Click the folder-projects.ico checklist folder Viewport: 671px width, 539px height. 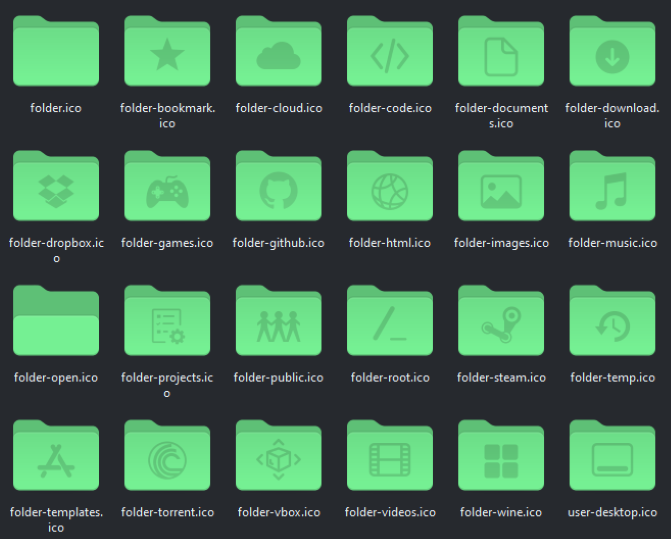[x=167, y=324]
